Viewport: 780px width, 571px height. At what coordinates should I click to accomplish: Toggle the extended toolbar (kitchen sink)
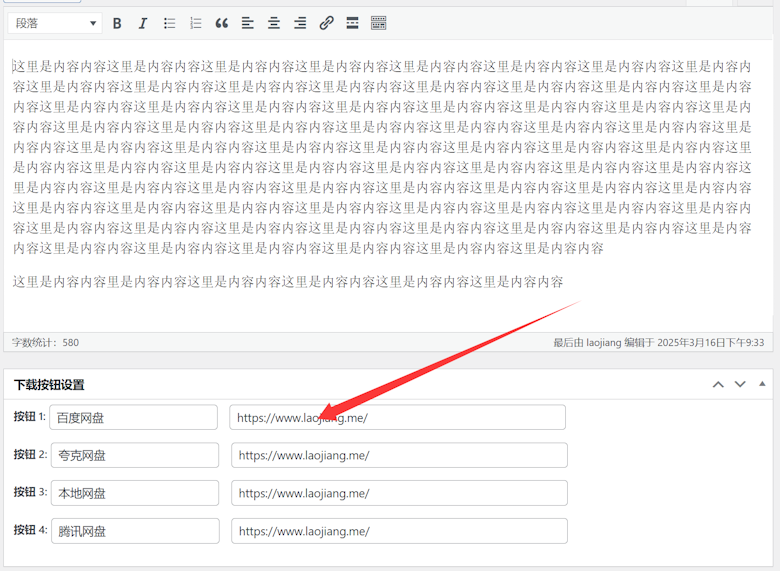(x=378, y=23)
